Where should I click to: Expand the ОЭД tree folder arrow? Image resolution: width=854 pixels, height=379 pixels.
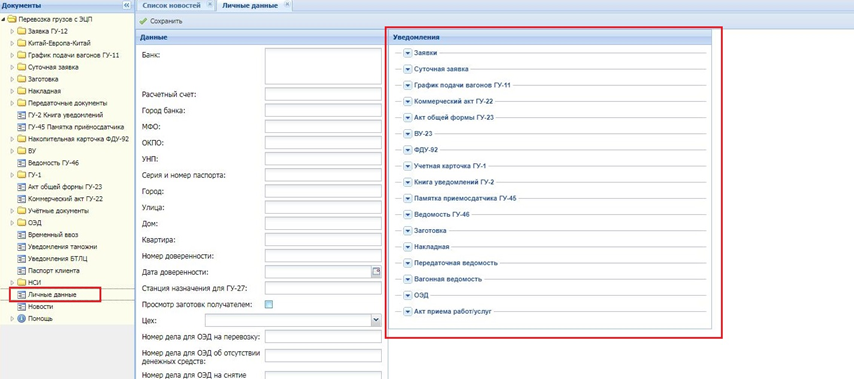coord(13,223)
